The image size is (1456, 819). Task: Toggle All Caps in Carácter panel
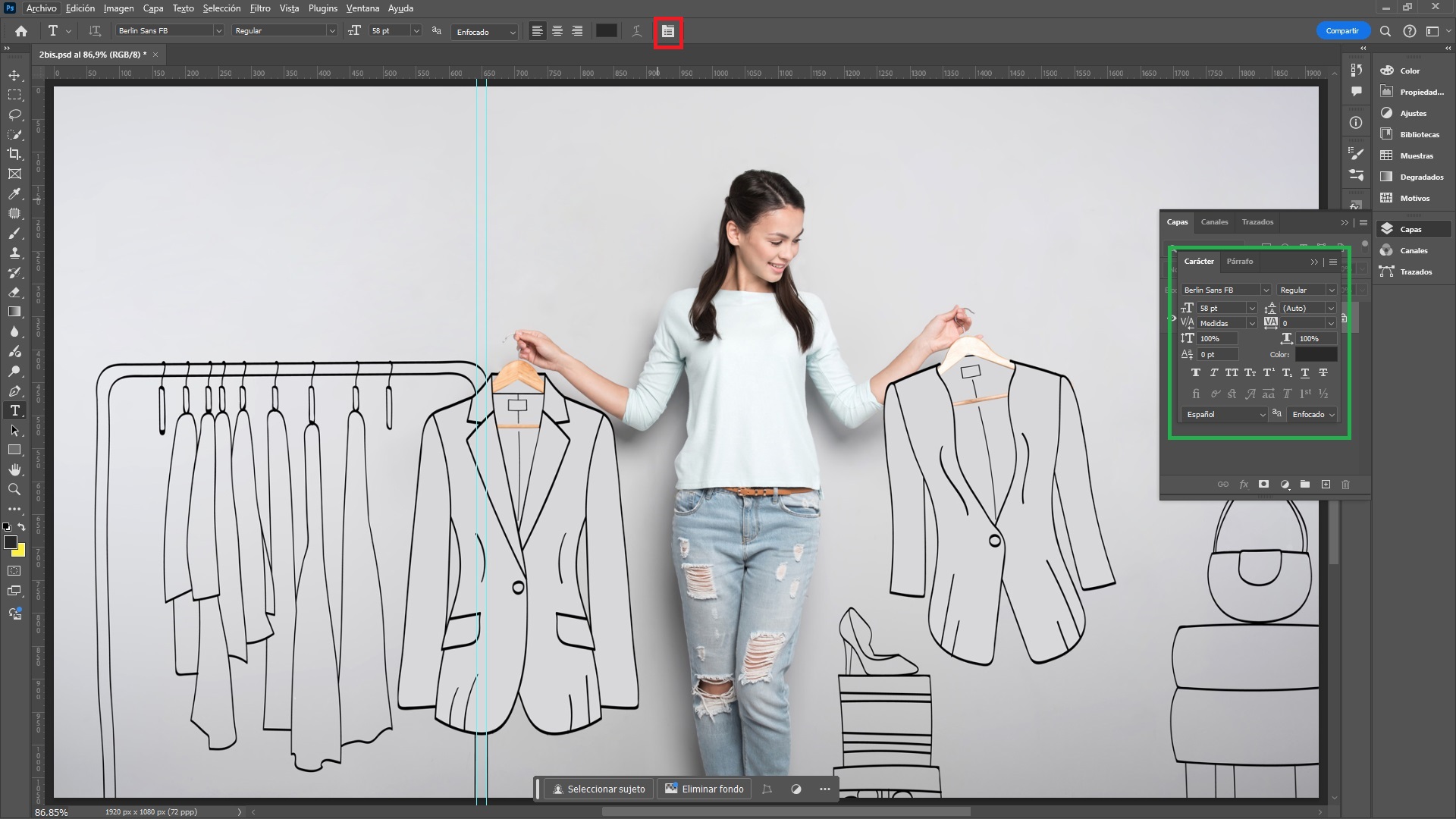[x=1232, y=372]
